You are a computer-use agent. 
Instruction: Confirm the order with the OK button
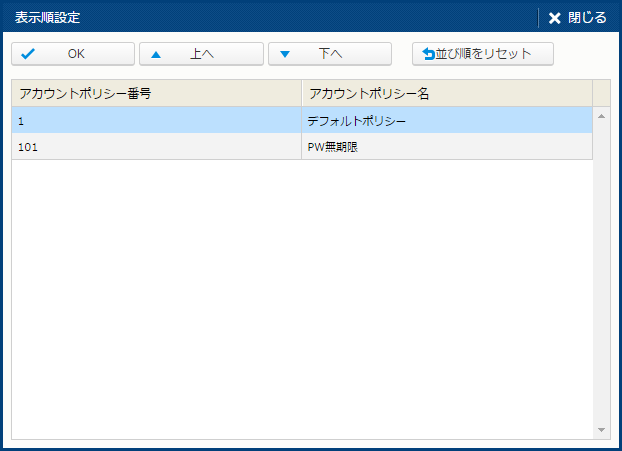[73, 54]
